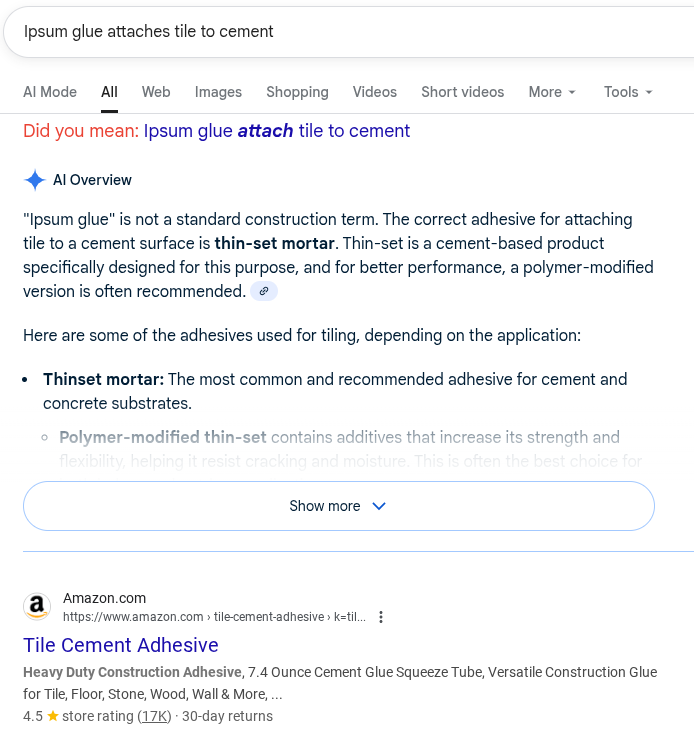Open the Videos tab
Image resolution: width=694 pixels, height=739 pixels.
pyautogui.click(x=375, y=92)
